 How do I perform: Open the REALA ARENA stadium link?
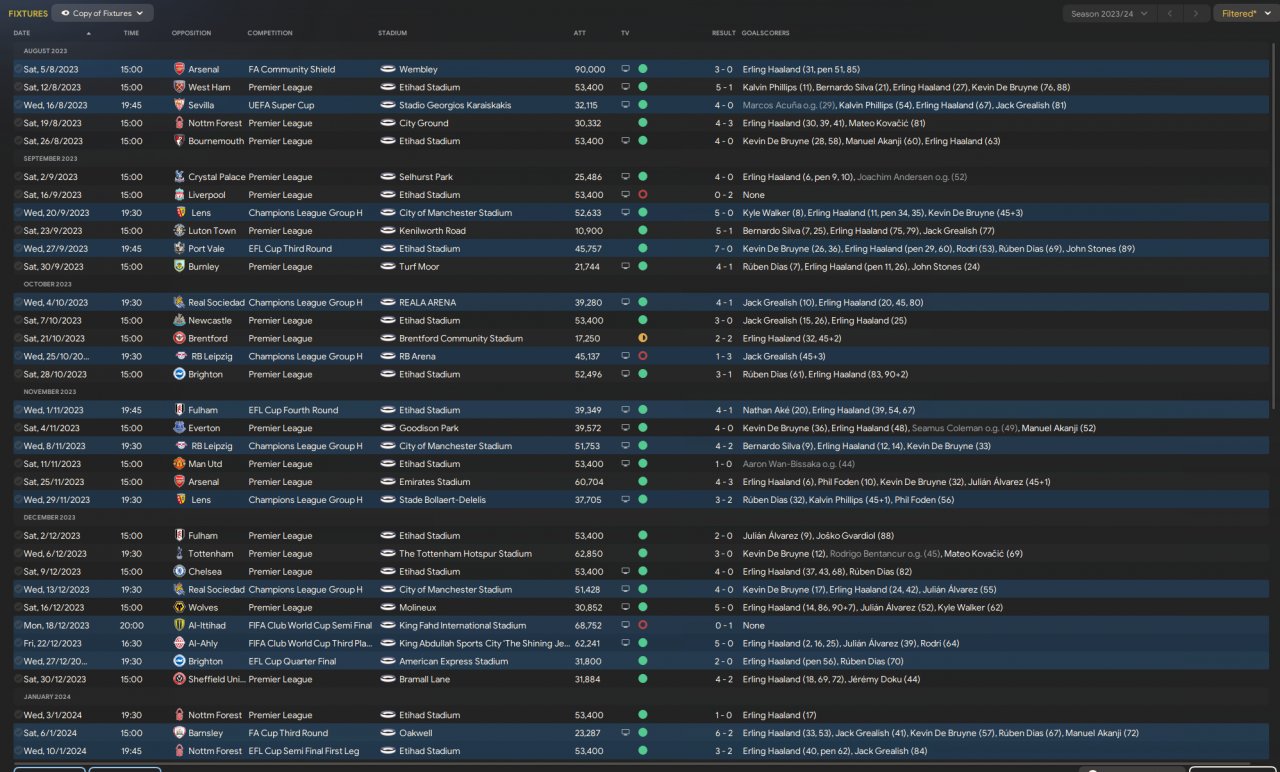[x=427, y=303]
